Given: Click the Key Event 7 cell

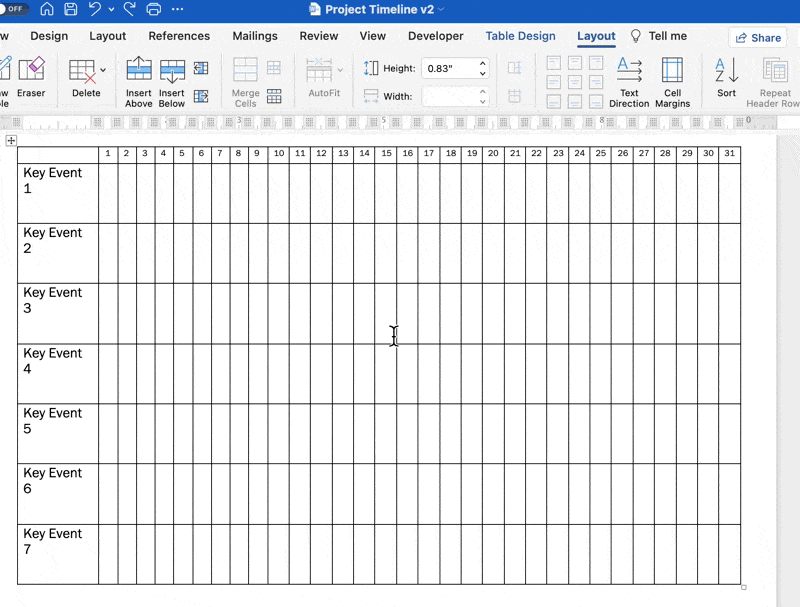Looking at the screenshot, I should point(58,554).
